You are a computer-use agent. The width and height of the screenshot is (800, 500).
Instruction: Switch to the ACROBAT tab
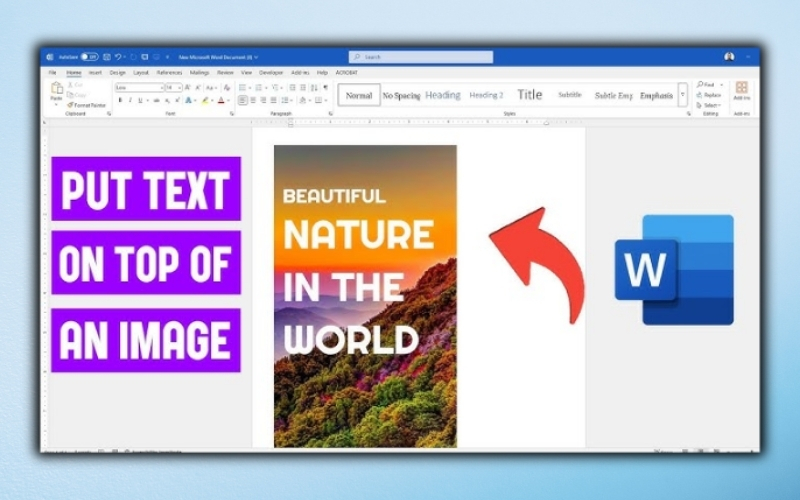coord(347,73)
